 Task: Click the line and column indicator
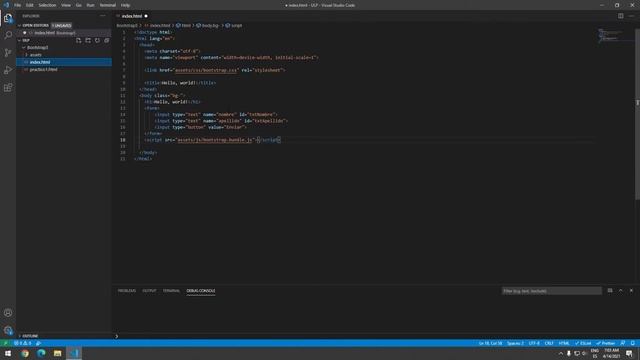point(490,343)
